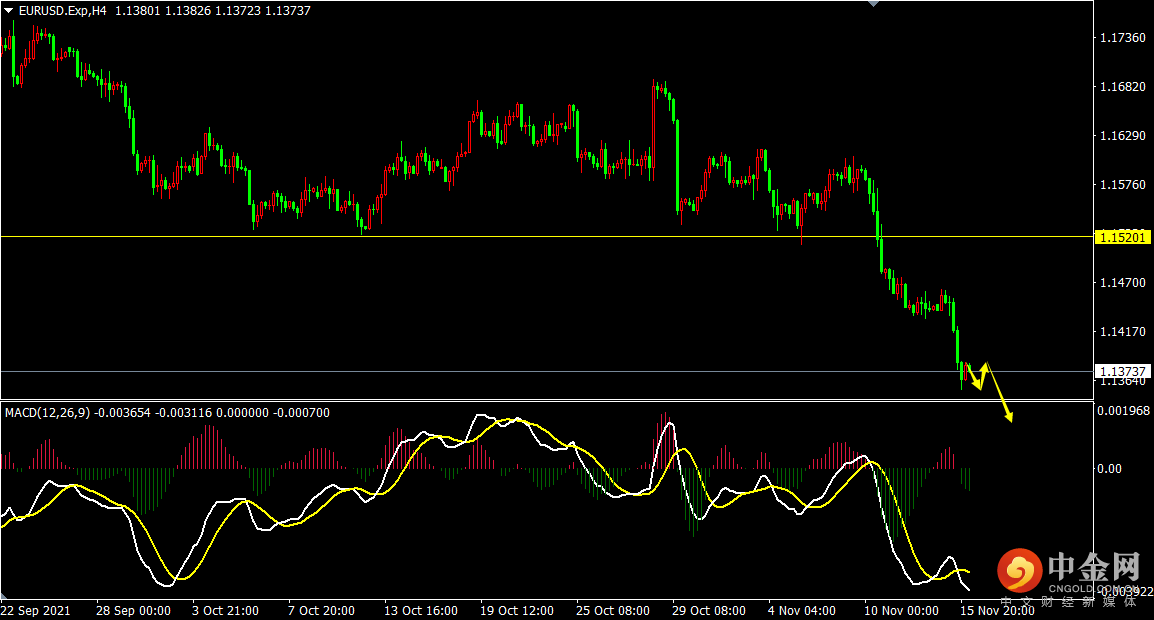Image resolution: width=1154 pixels, height=620 pixels.
Task: Click the EURUSD.Exp,H4 chart title
Action: (x=63, y=11)
